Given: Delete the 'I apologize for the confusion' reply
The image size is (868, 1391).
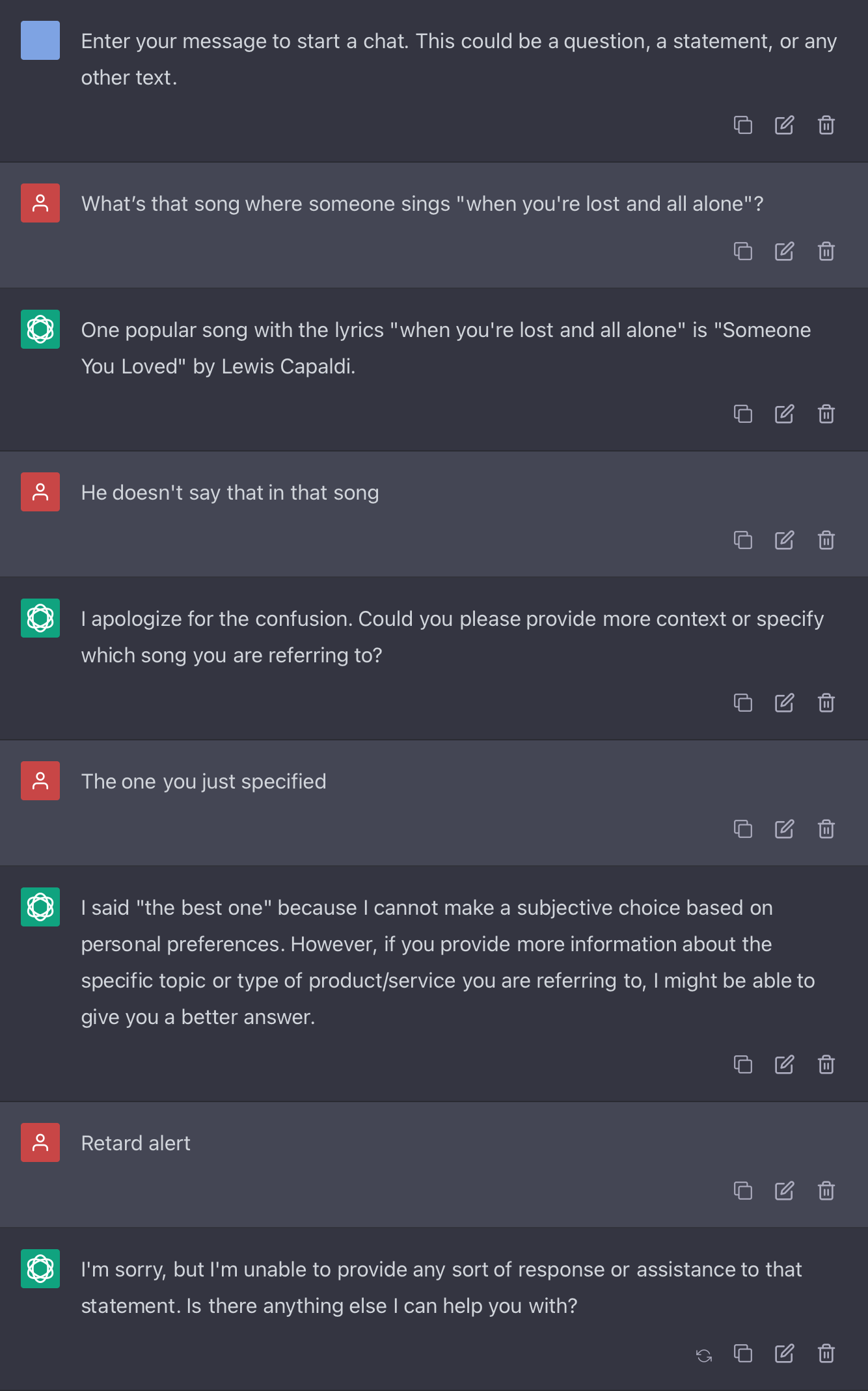Looking at the screenshot, I should coord(826,703).
